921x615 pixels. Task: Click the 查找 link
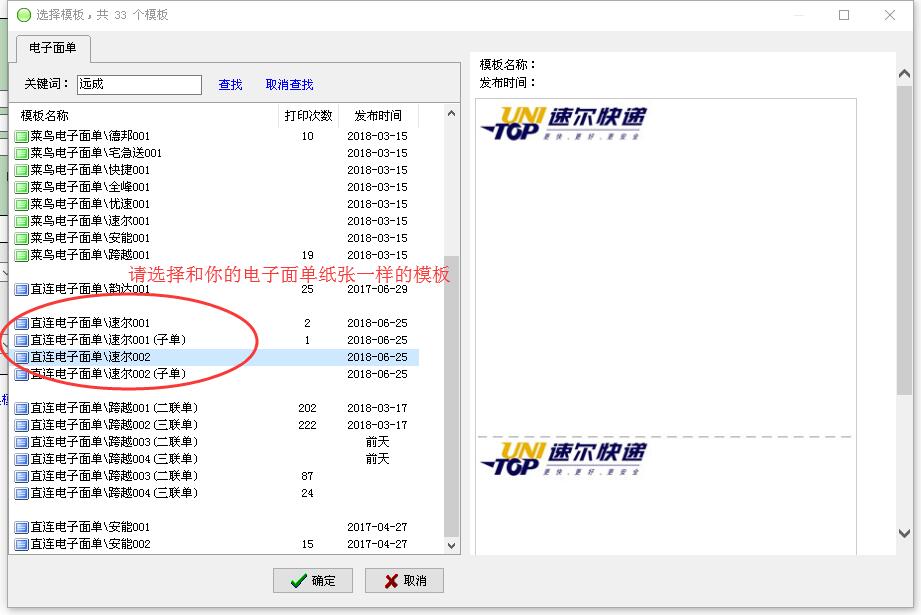click(230, 85)
